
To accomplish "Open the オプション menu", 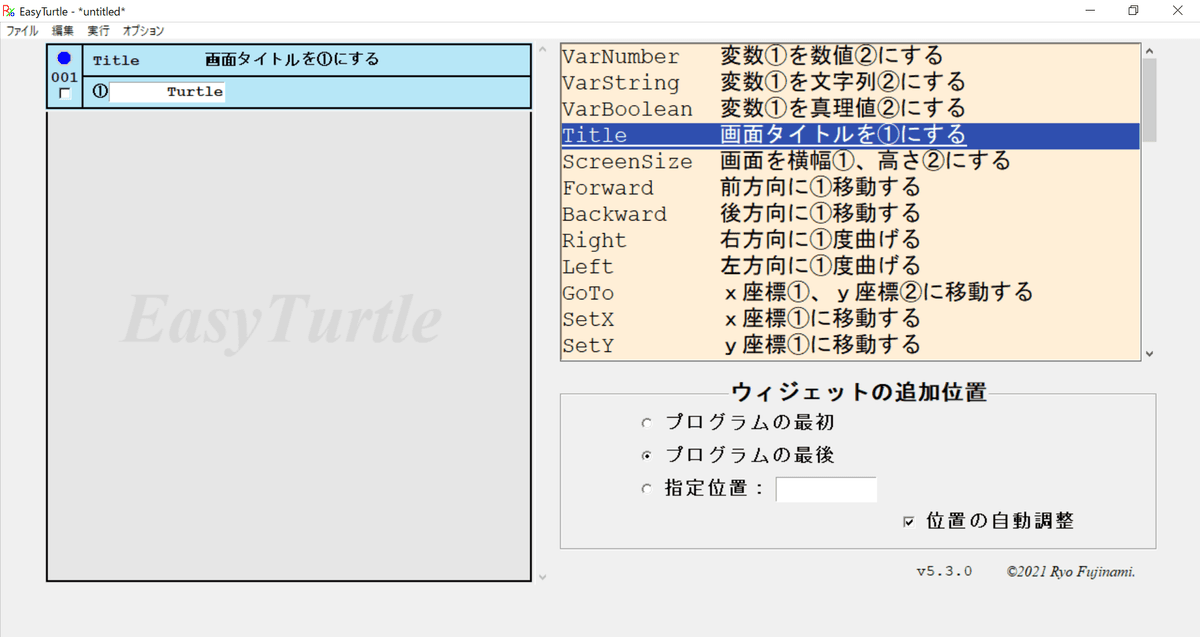I will coord(144,31).
